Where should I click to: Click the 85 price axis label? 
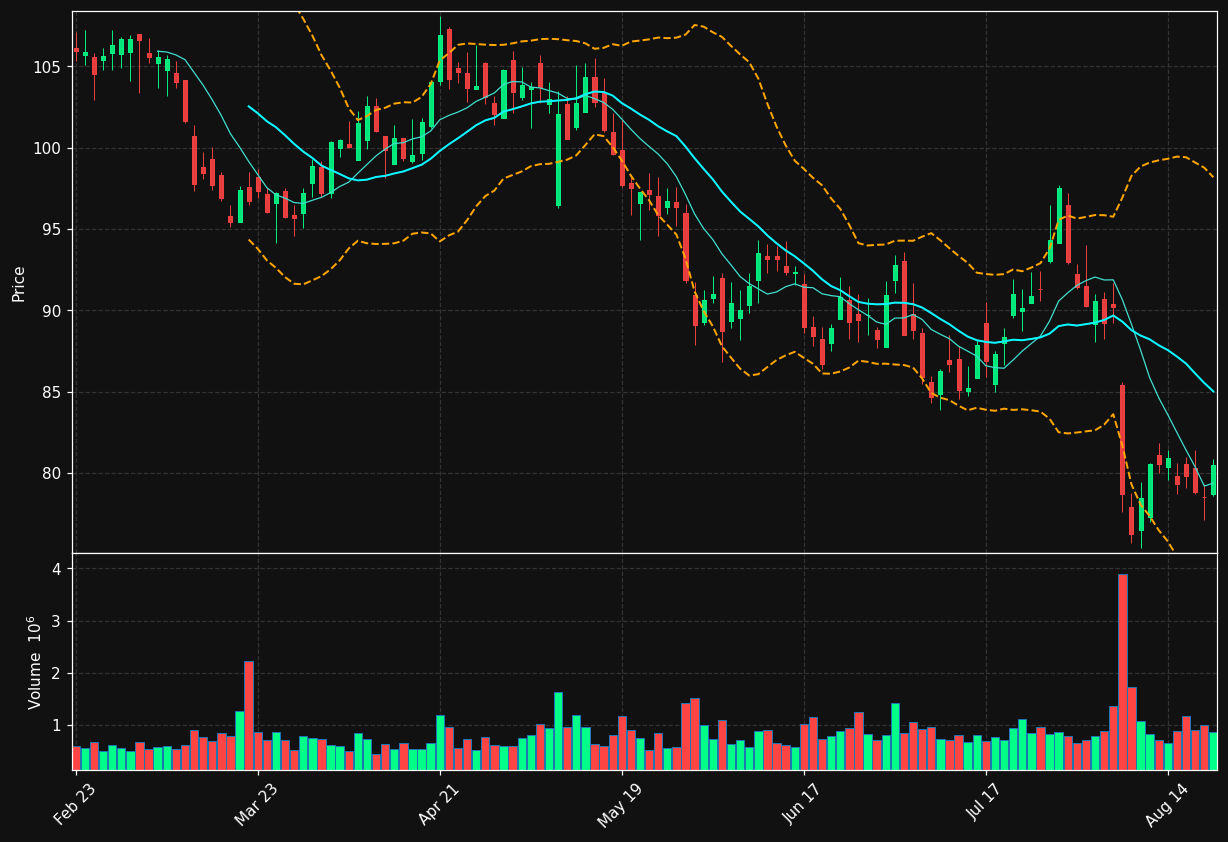pyautogui.click(x=53, y=393)
